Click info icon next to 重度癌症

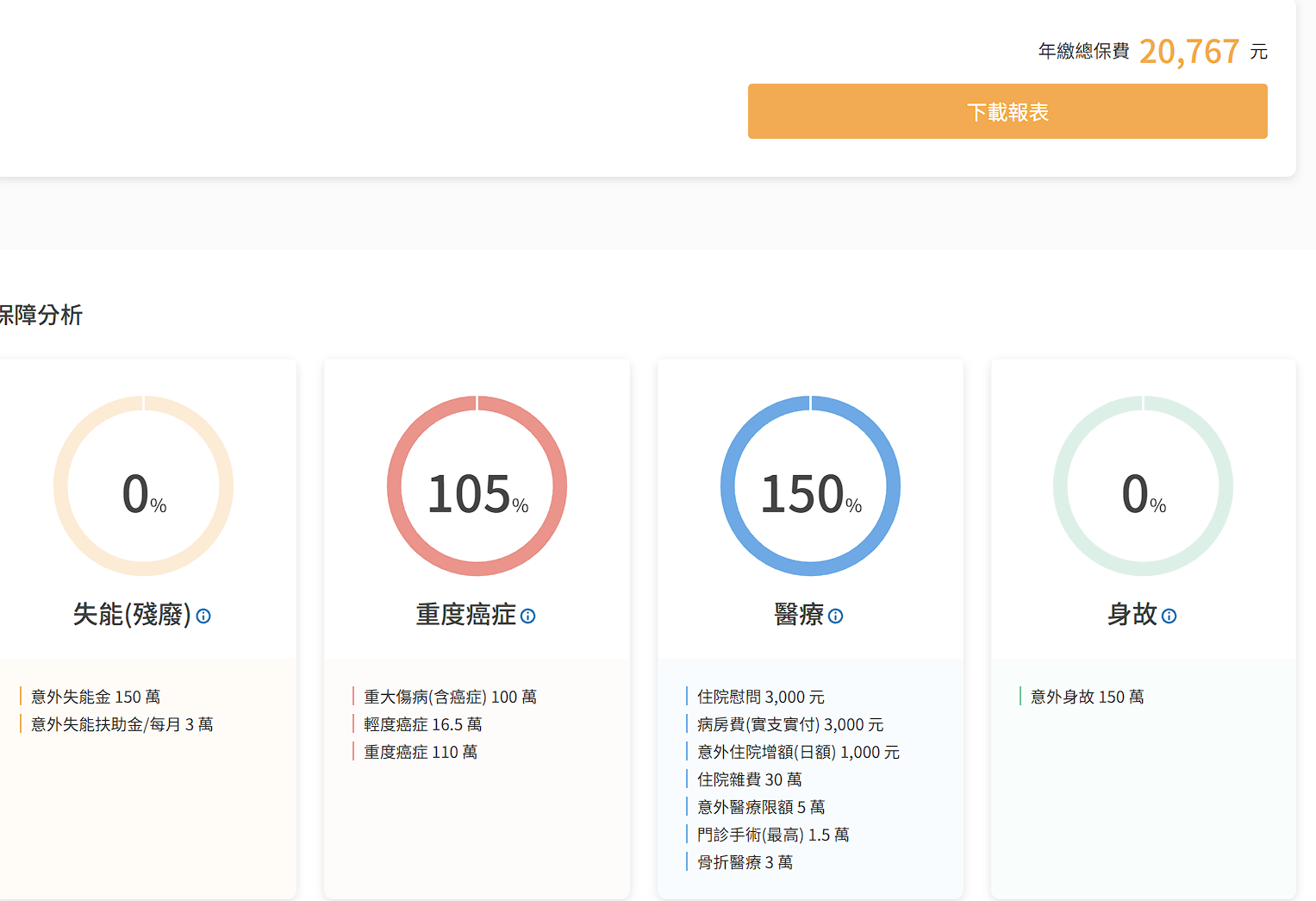pos(528,616)
